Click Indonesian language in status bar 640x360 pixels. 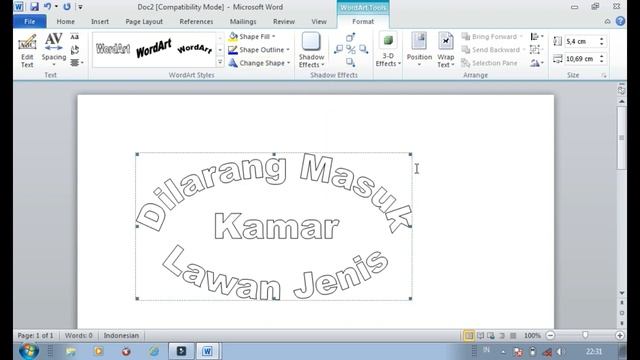click(x=121, y=336)
